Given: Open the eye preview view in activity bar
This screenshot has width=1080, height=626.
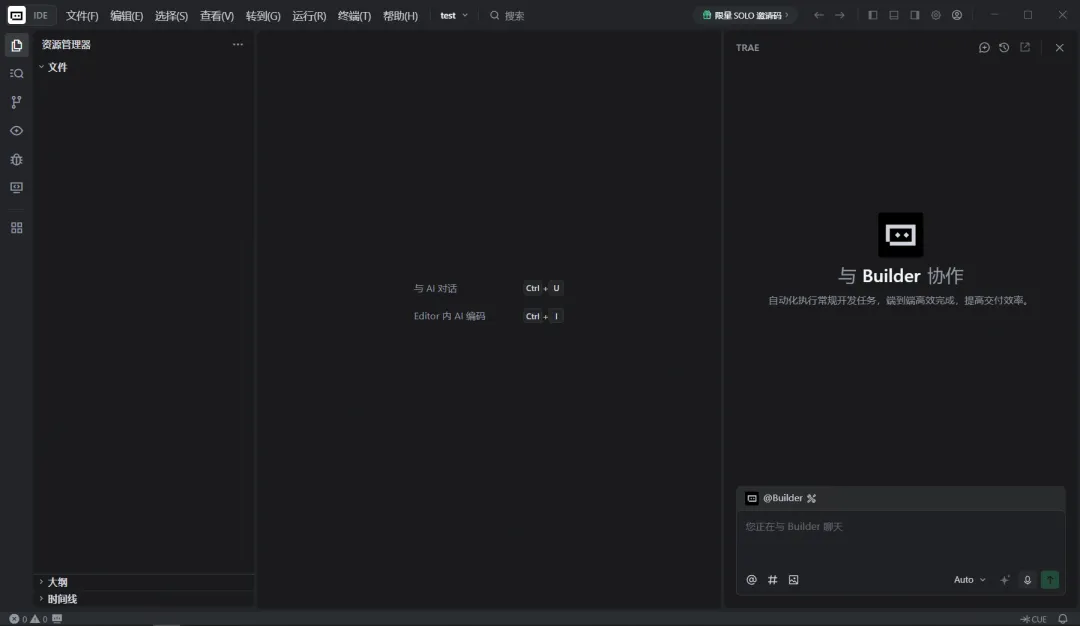Looking at the screenshot, I should click(17, 131).
